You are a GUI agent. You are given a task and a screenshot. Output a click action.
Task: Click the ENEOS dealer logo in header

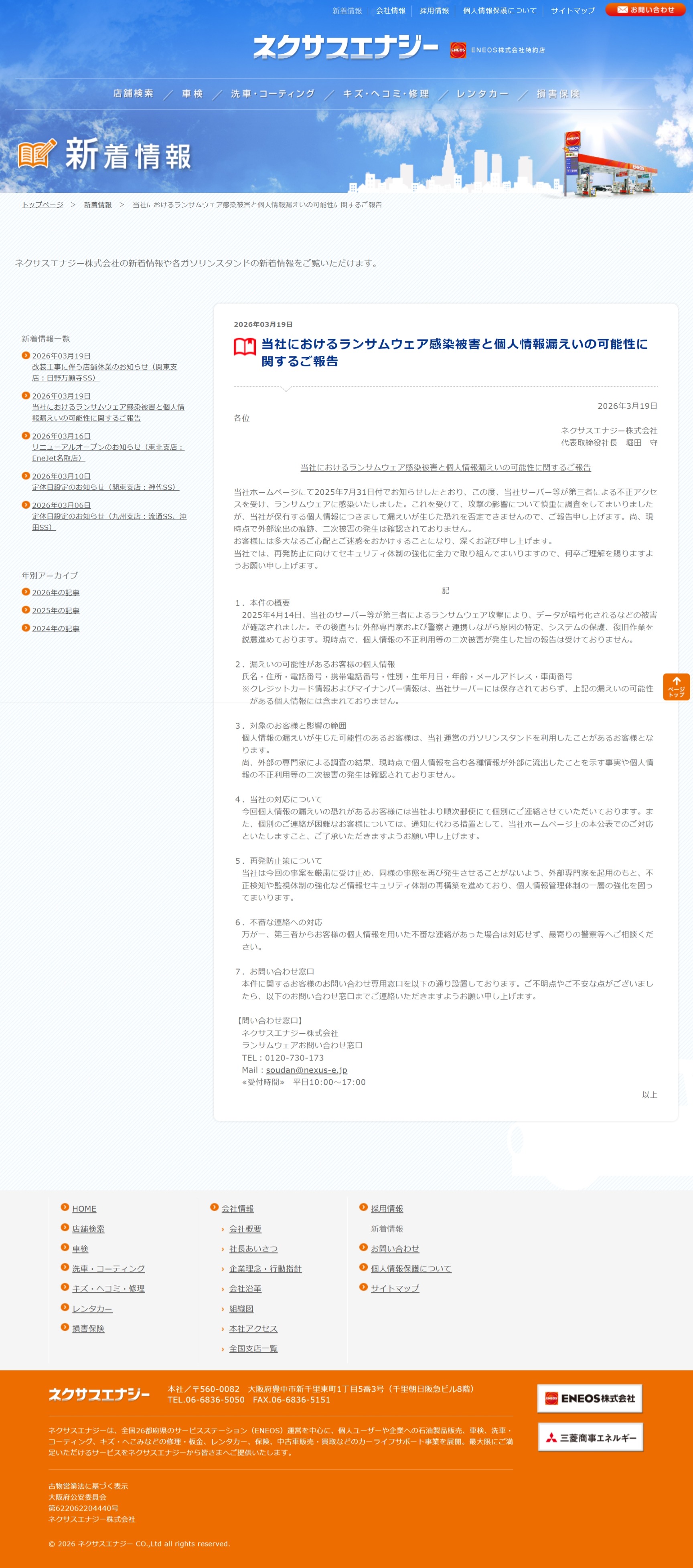498,50
